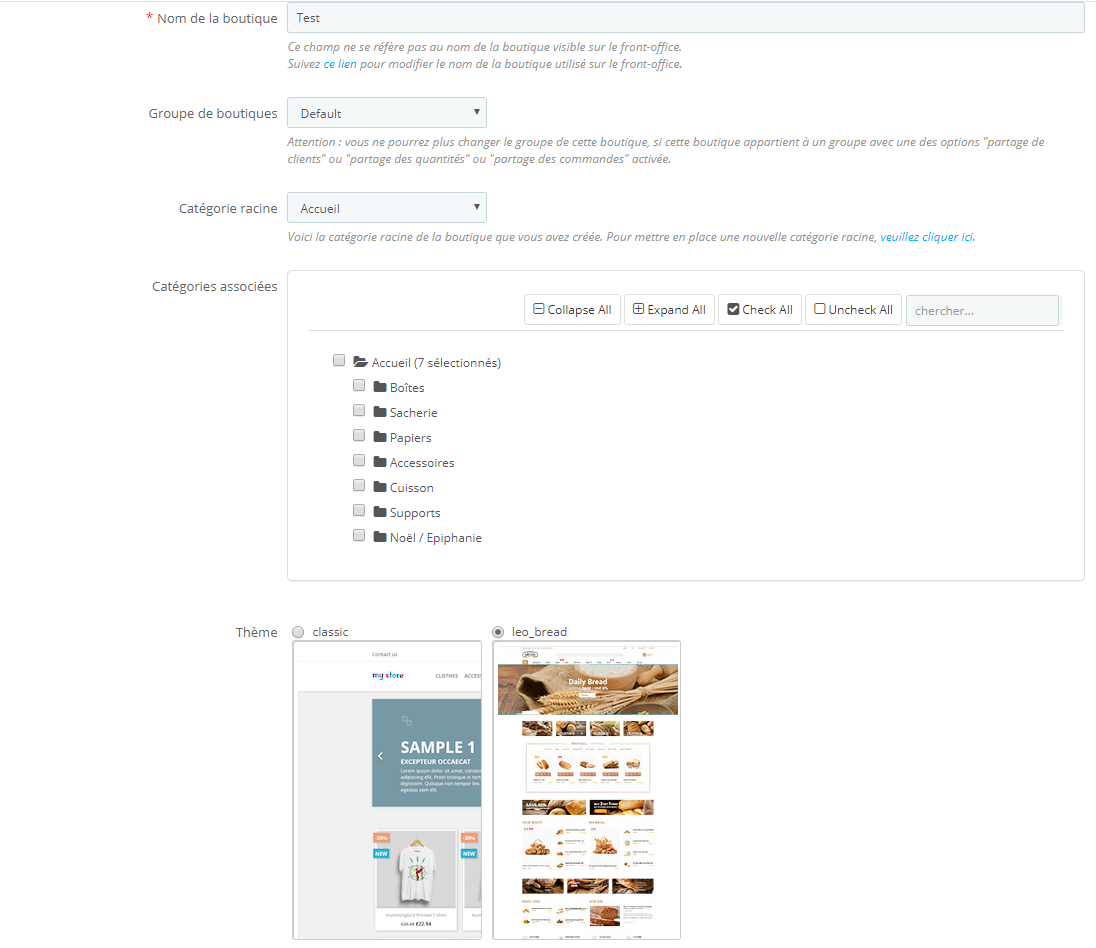This screenshot has width=1096, height=948.
Task: Click the Sacherie folder icon
Action: pos(380,412)
